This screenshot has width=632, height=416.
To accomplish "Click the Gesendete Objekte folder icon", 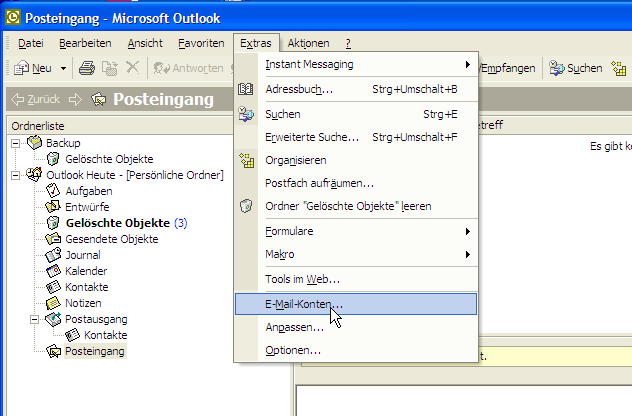I will [x=53, y=239].
